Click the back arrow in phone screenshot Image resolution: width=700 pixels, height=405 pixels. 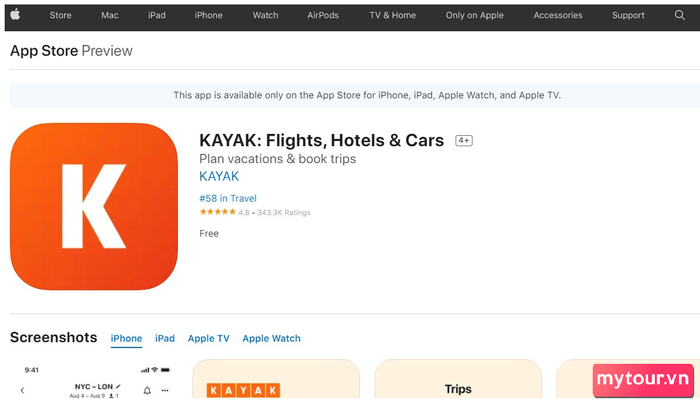tap(22, 391)
